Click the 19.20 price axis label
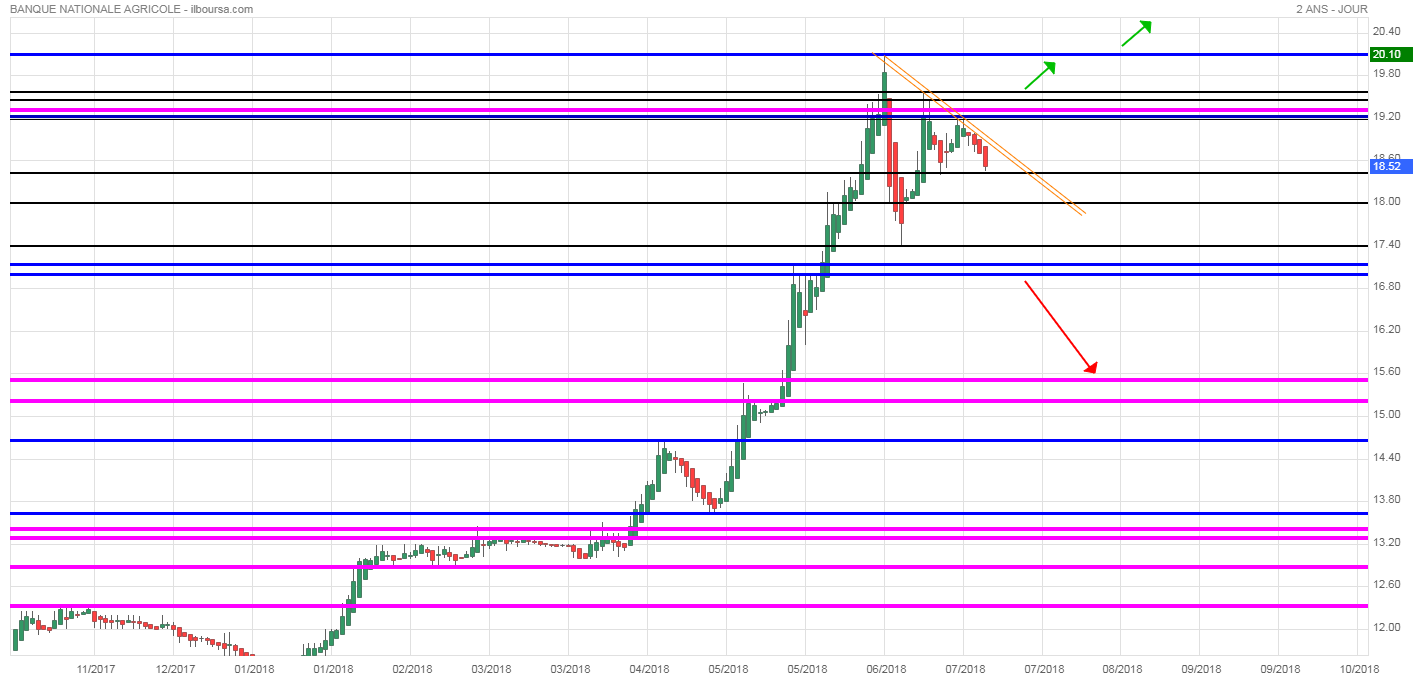Viewport: 1413px width, 679px height. 1385,116
